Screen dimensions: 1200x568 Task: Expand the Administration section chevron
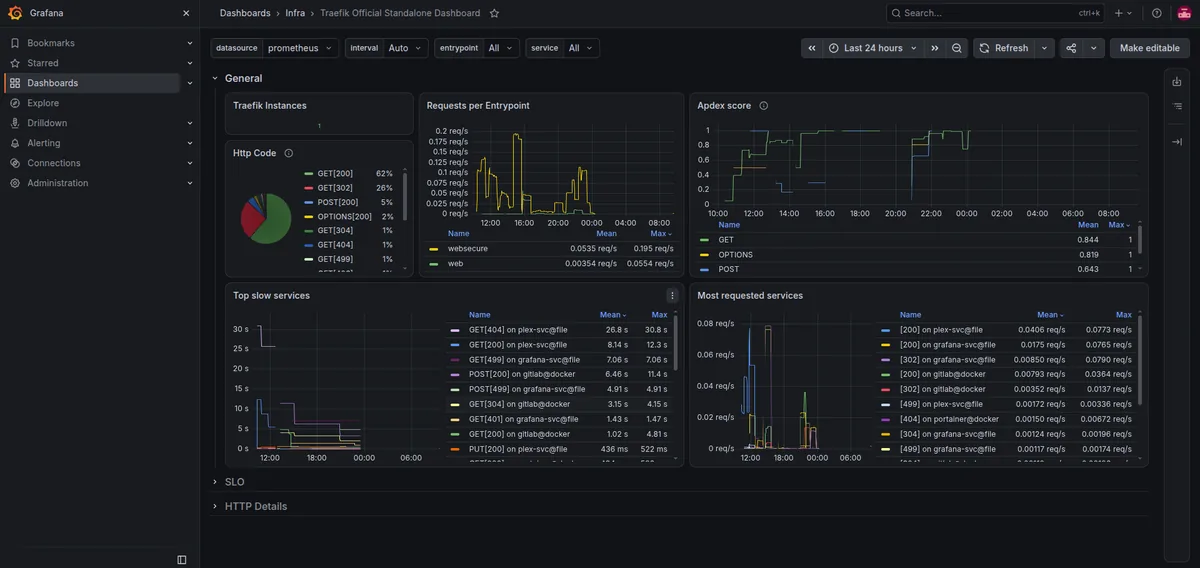click(190, 183)
